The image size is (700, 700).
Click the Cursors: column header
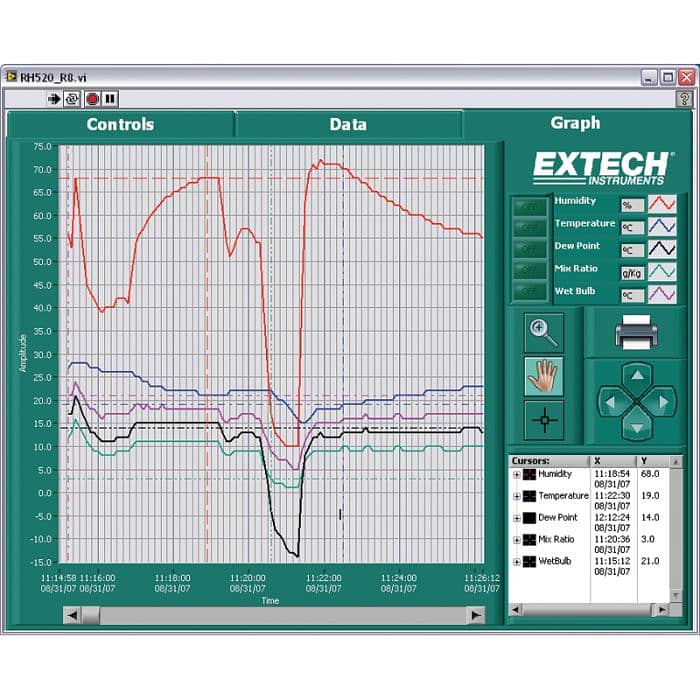[550, 461]
